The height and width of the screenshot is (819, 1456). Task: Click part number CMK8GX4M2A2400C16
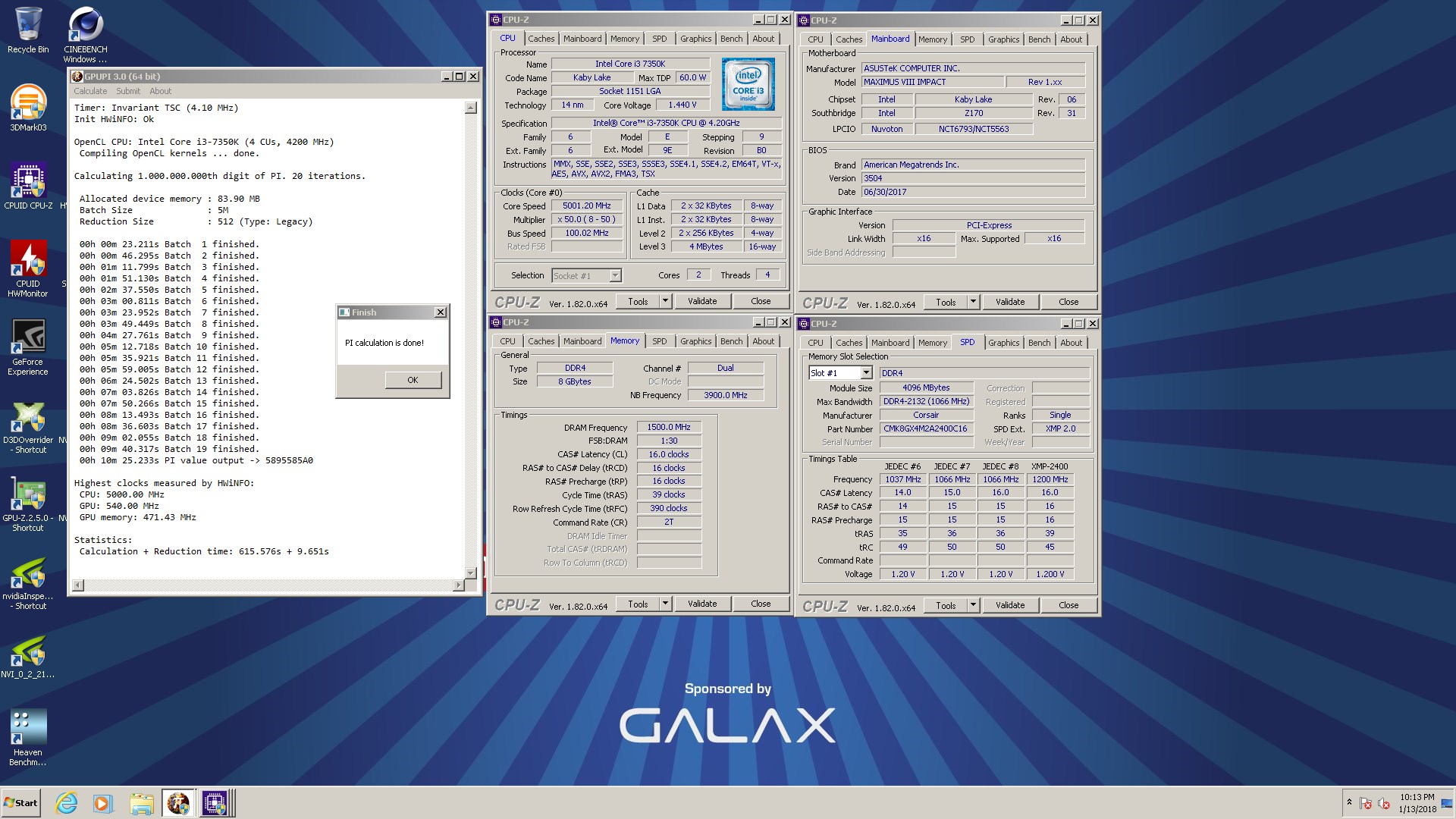[x=926, y=428]
